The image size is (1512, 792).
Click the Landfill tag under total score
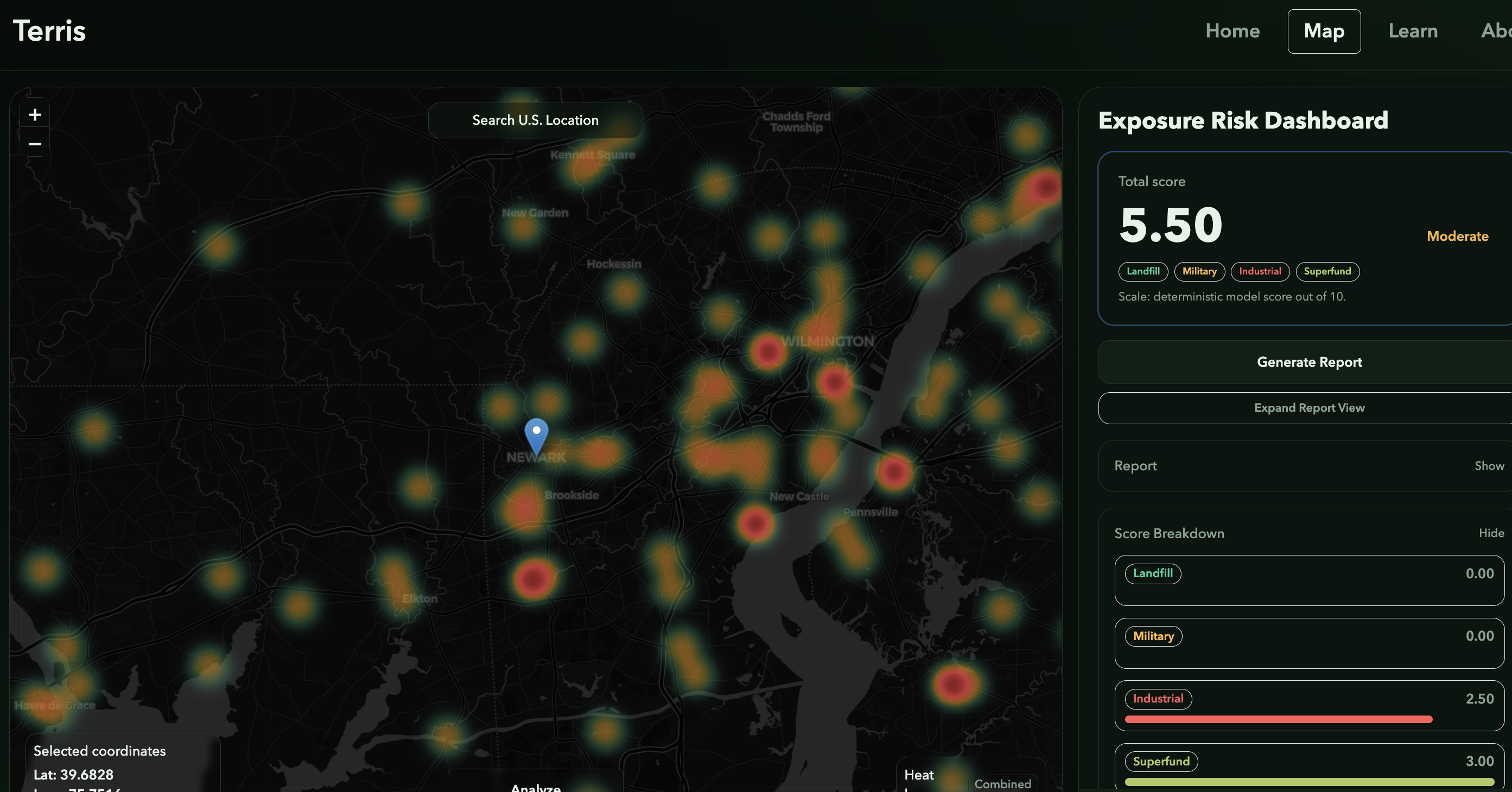point(1143,271)
